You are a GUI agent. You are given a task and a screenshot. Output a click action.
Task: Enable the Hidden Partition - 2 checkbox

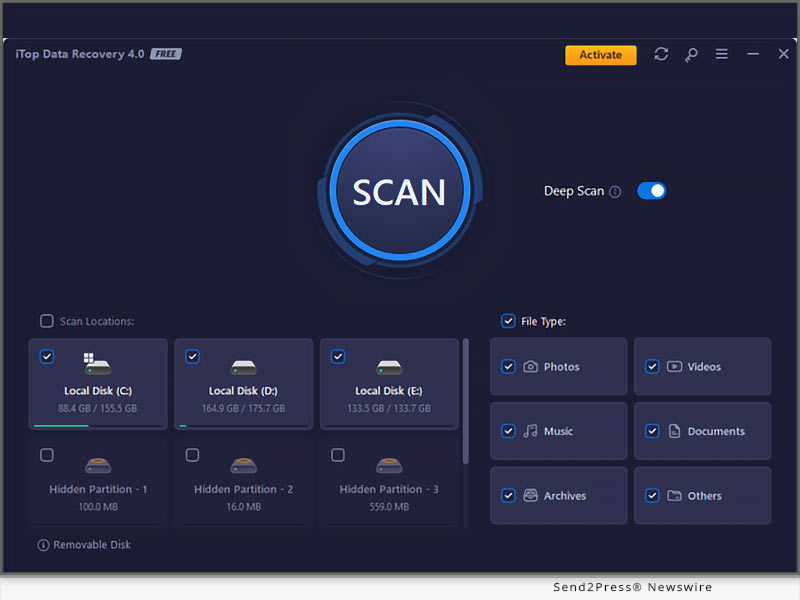(x=192, y=455)
